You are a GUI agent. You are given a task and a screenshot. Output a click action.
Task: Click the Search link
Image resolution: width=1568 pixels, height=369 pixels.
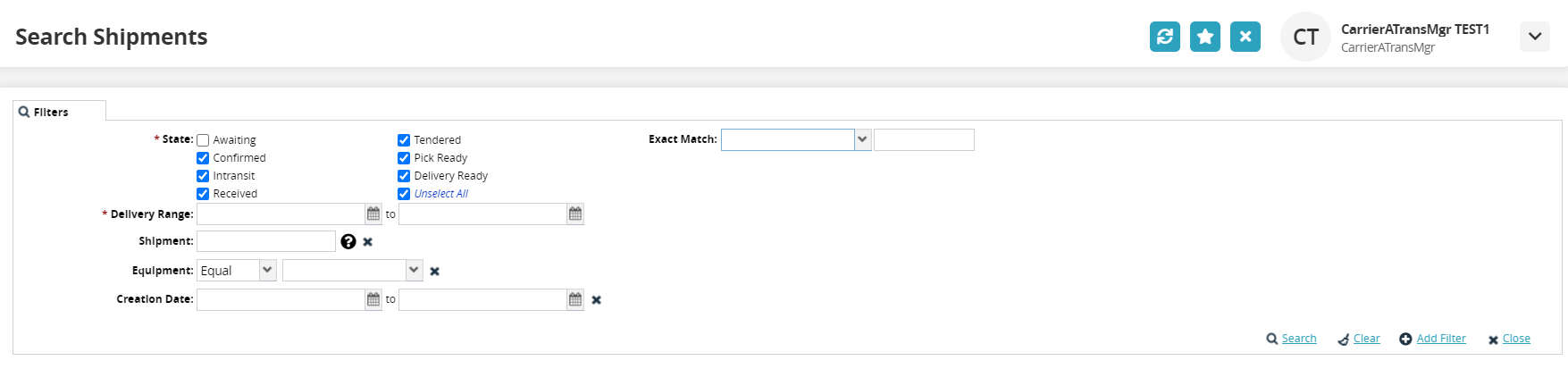(x=1298, y=339)
